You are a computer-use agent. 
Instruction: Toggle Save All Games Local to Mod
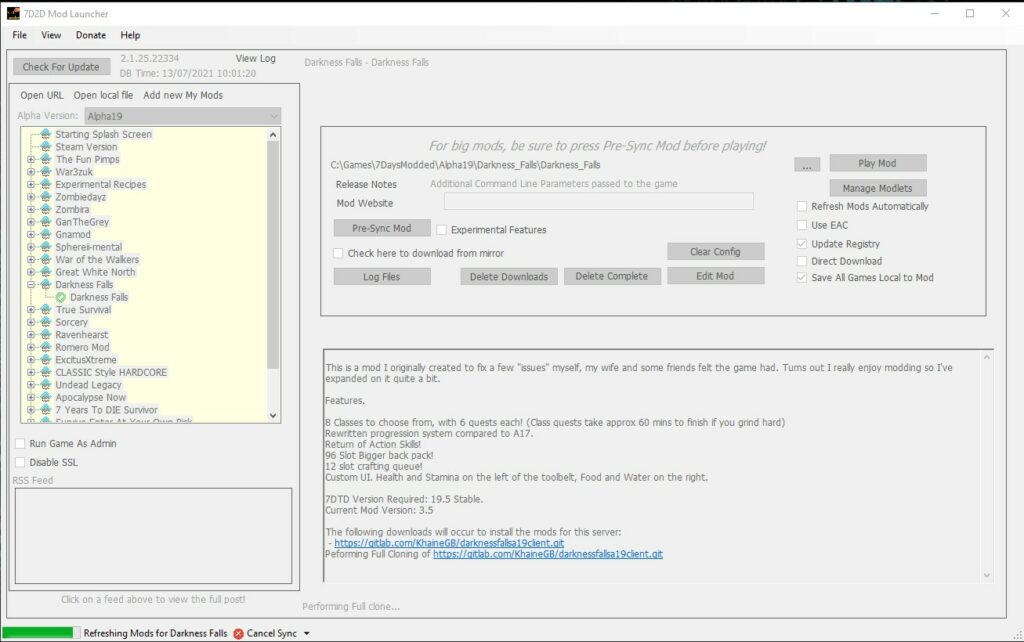click(x=802, y=278)
